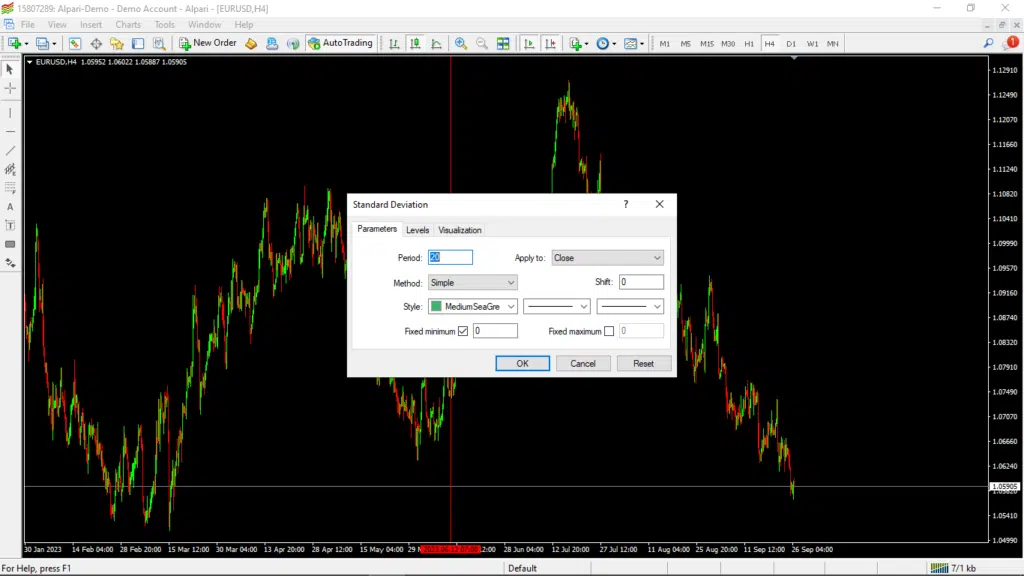
Task: Select the text label tool
Action: pyautogui.click(x=10, y=226)
